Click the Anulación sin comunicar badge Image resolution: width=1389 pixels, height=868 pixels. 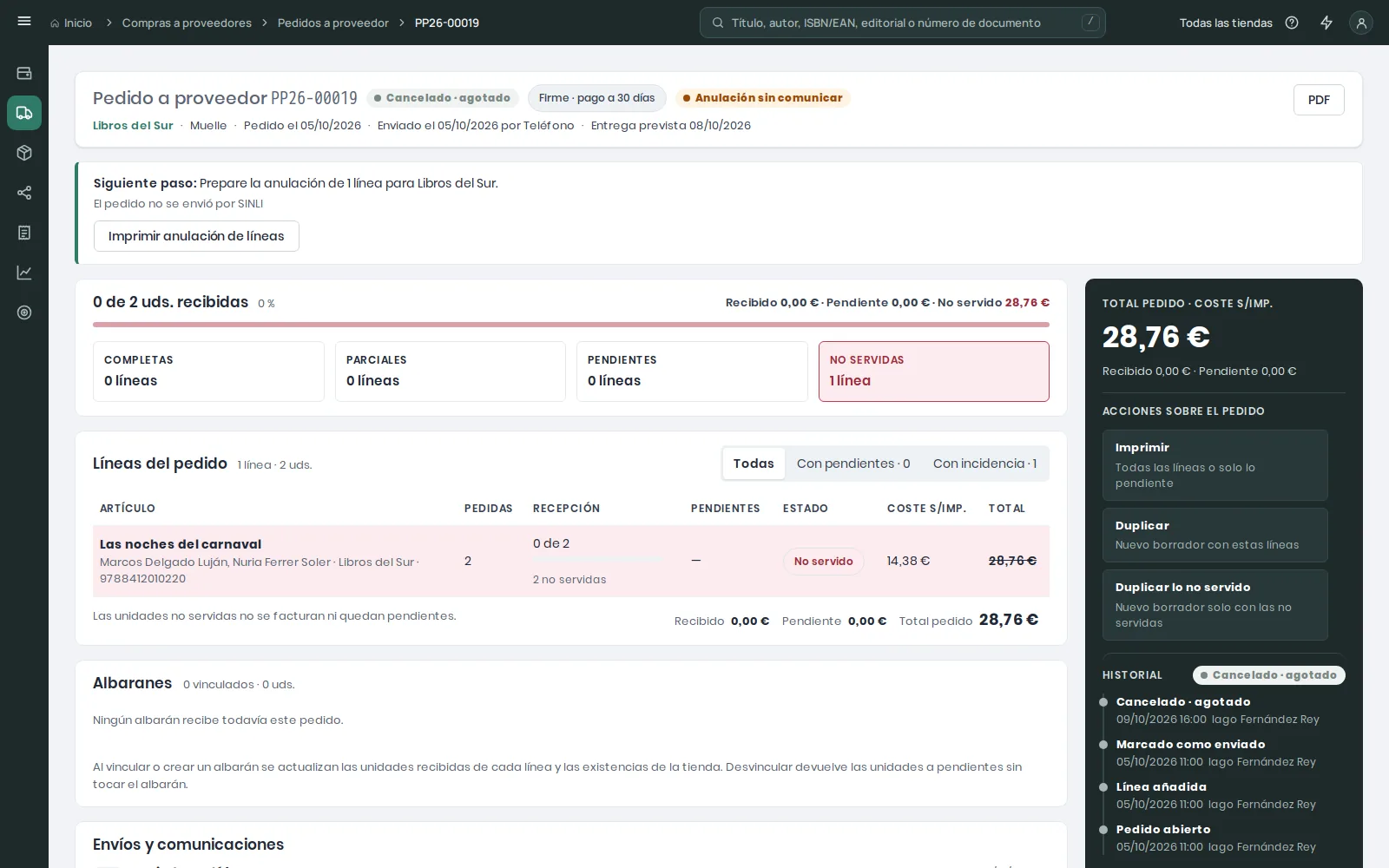coord(762,98)
